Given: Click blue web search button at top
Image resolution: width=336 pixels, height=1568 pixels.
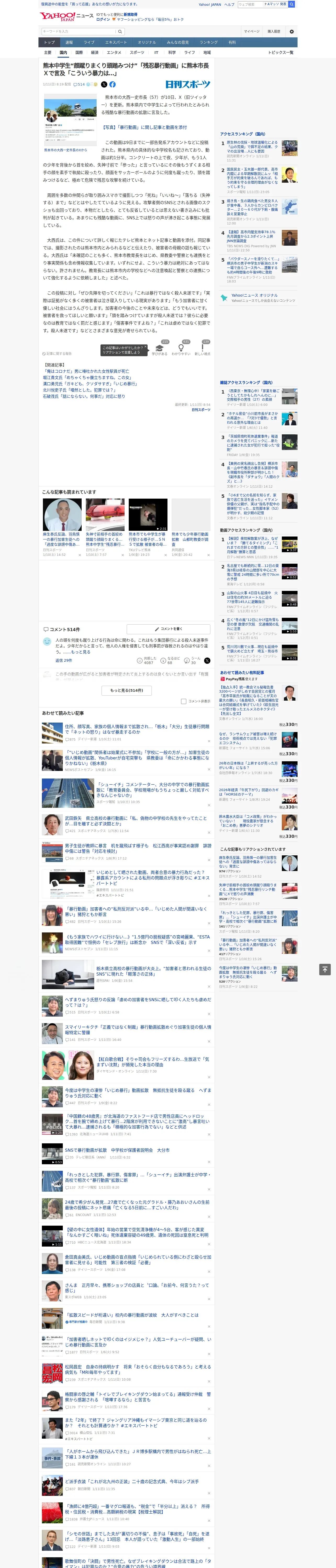Looking at the screenshot, I should (292, 4).
